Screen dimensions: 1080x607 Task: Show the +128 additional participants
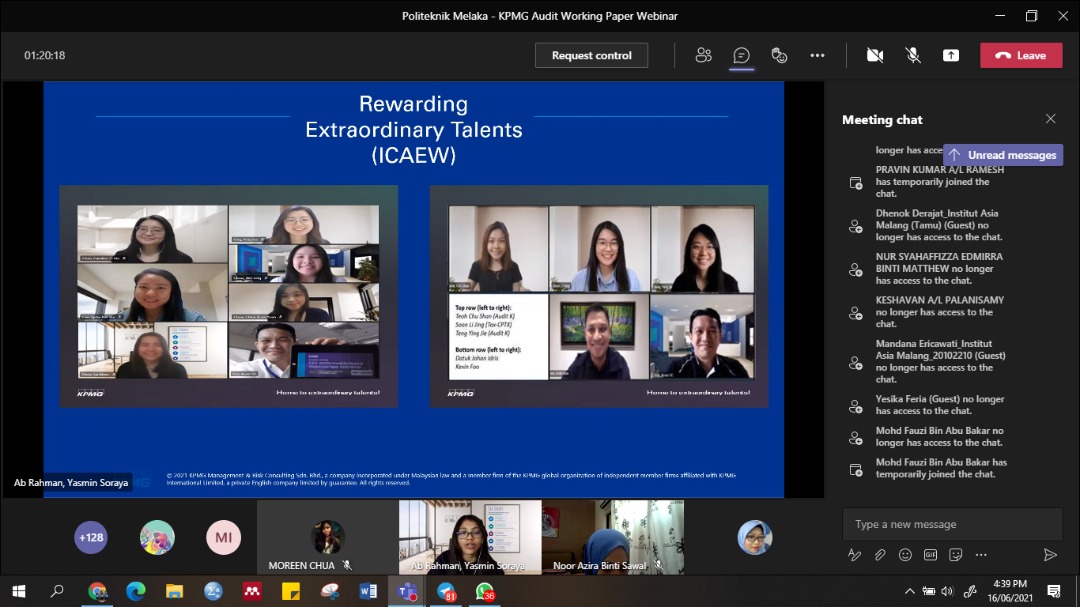91,537
